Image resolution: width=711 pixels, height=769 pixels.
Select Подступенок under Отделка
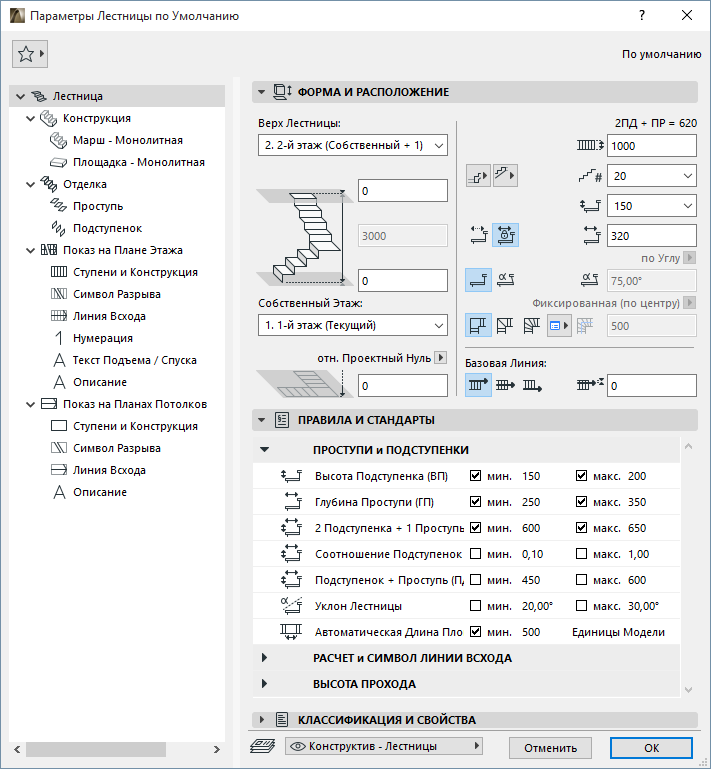tap(107, 228)
